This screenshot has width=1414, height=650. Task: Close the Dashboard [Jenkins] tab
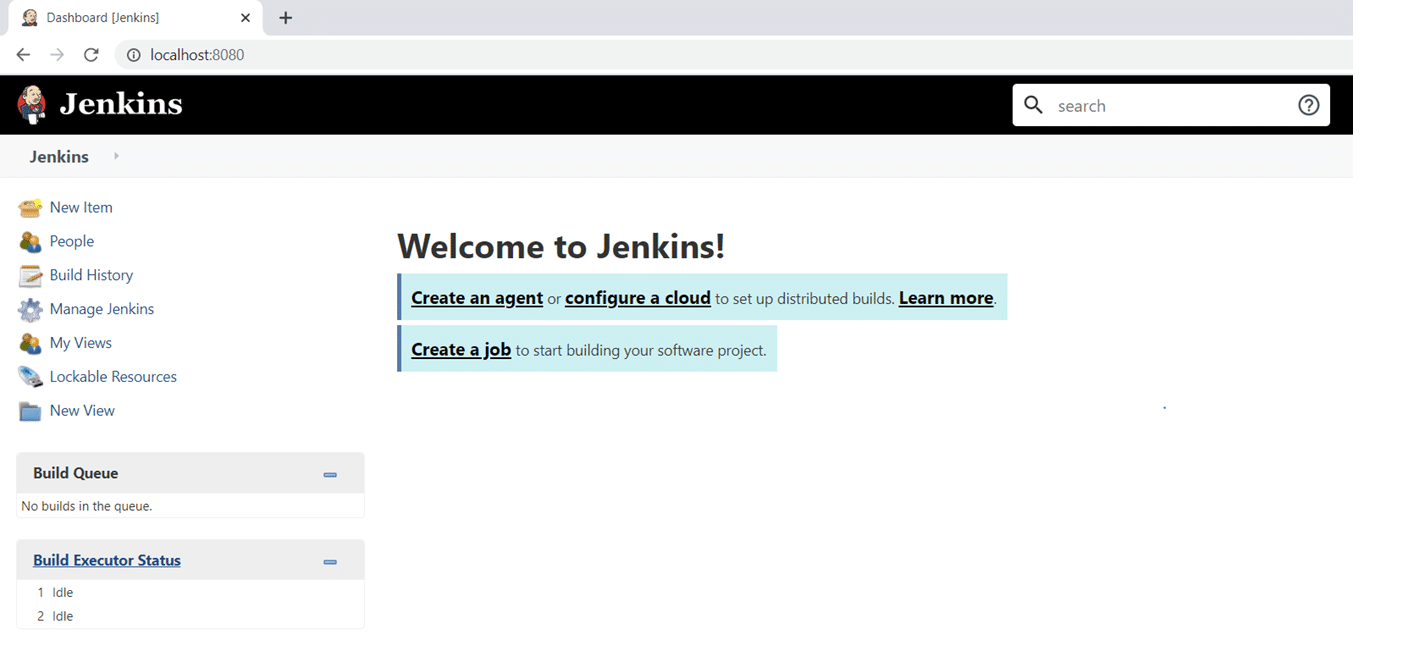tap(245, 18)
